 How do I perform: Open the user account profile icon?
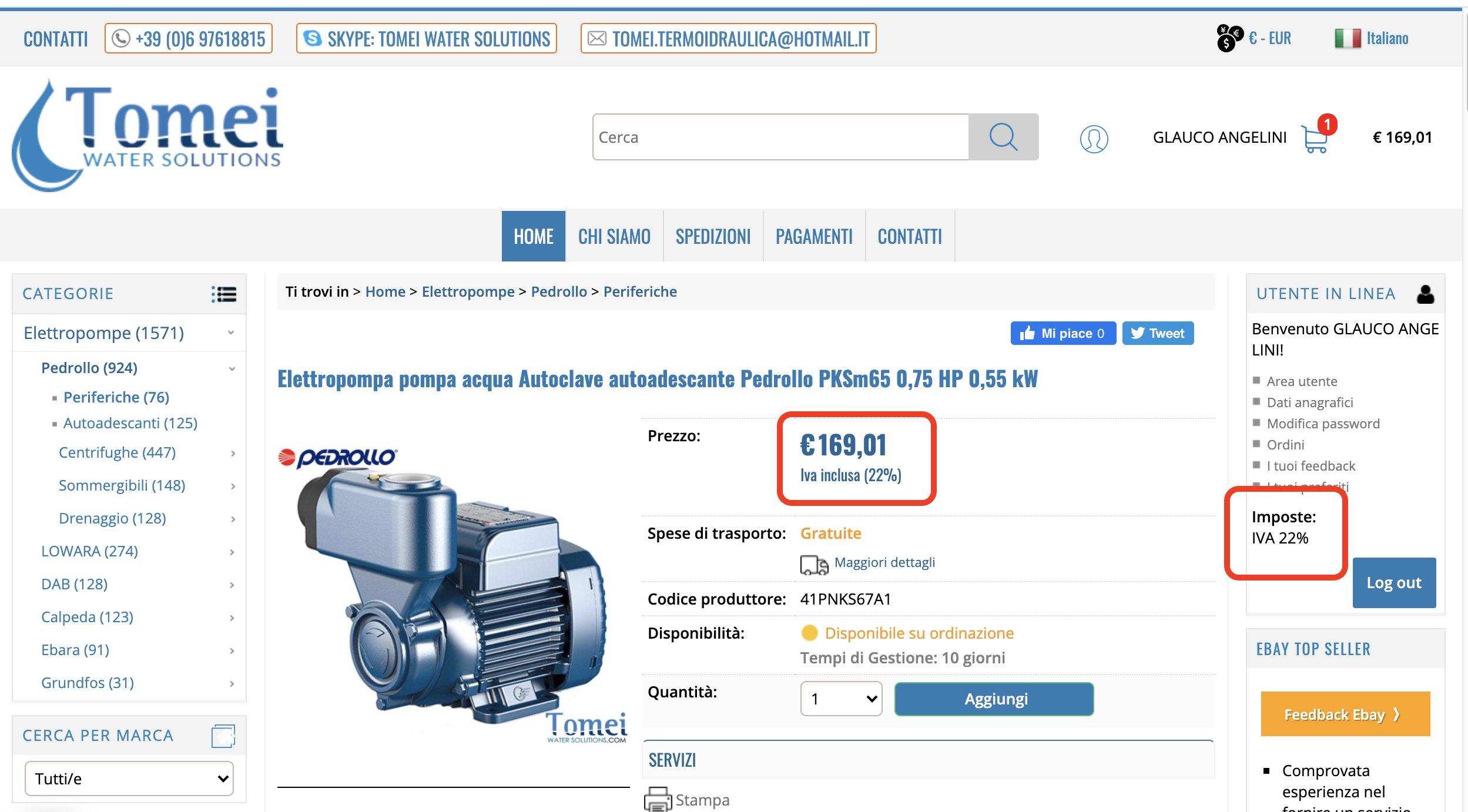[x=1094, y=139]
